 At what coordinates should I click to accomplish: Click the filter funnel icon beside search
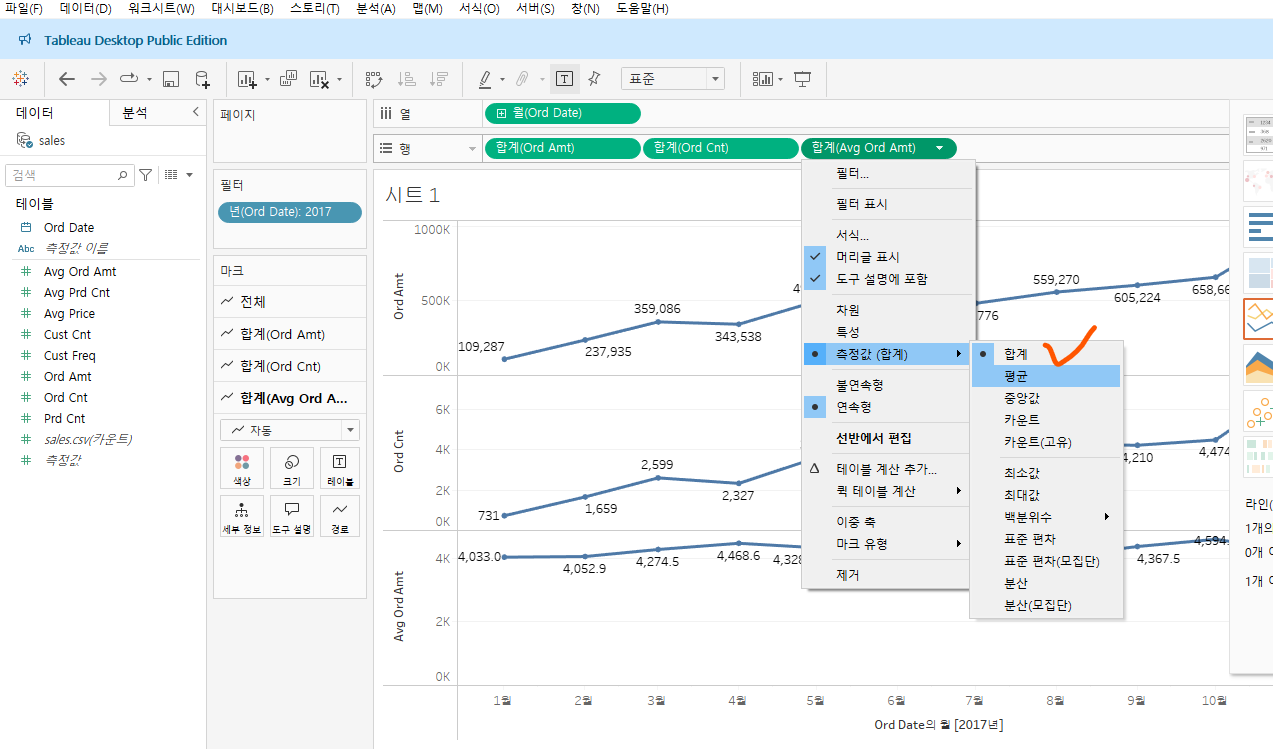point(146,175)
